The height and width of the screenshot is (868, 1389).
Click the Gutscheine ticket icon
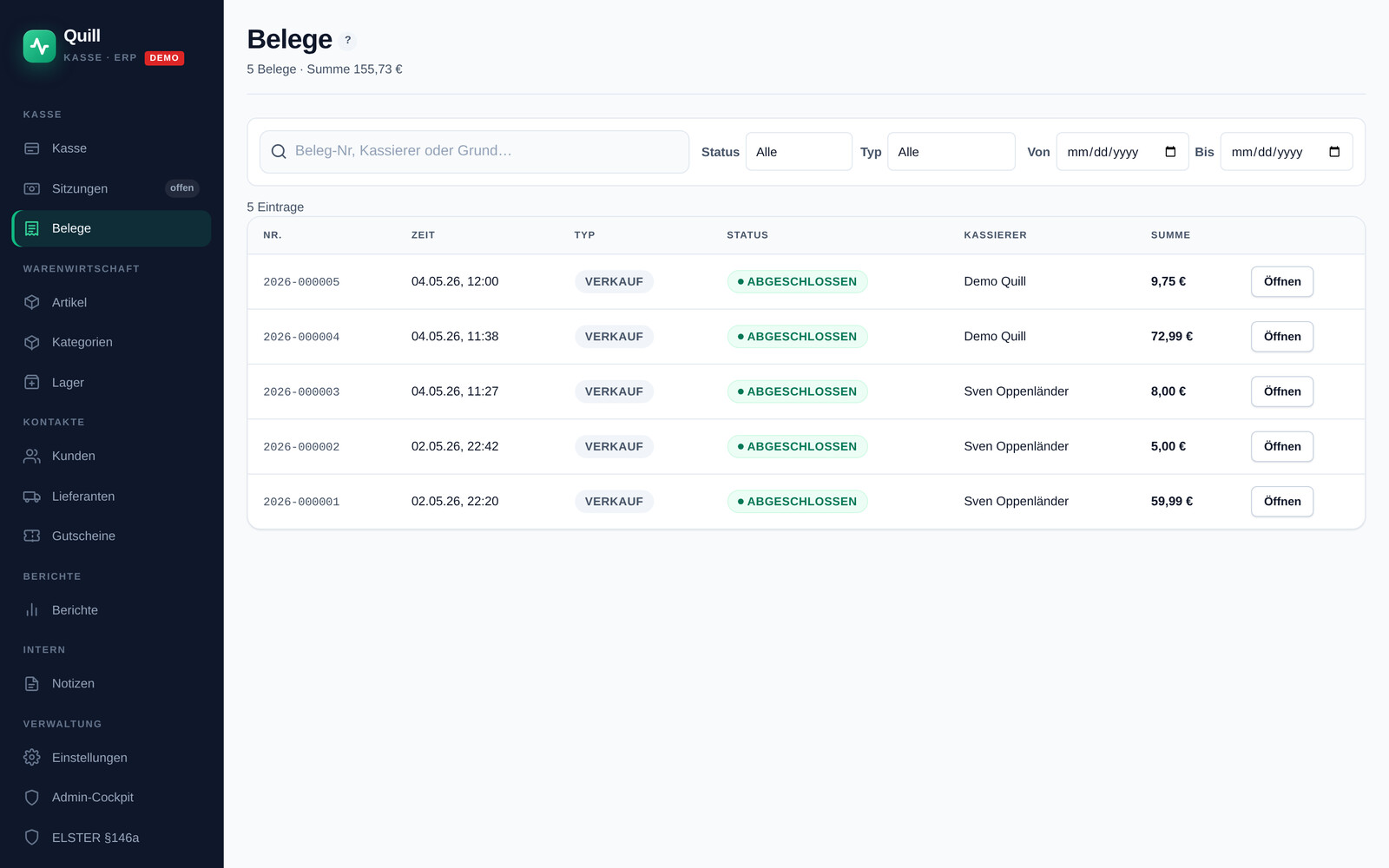click(32, 536)
